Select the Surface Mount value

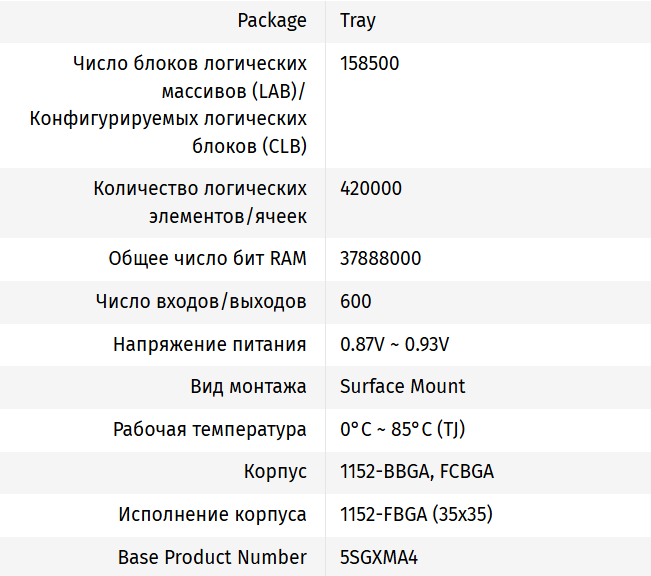402,386
